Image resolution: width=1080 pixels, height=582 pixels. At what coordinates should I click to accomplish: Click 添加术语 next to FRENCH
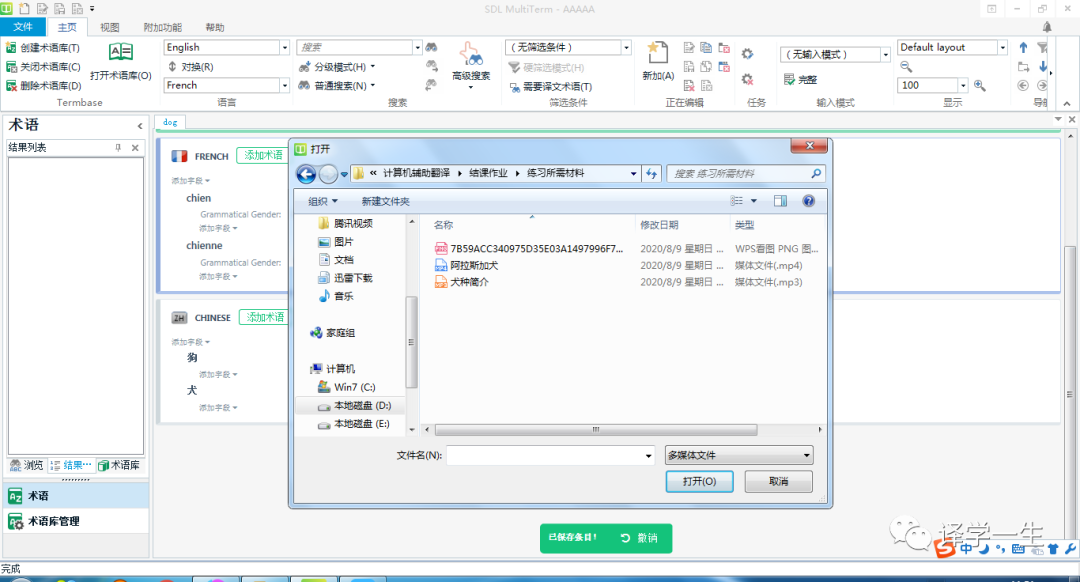[263, 156]
